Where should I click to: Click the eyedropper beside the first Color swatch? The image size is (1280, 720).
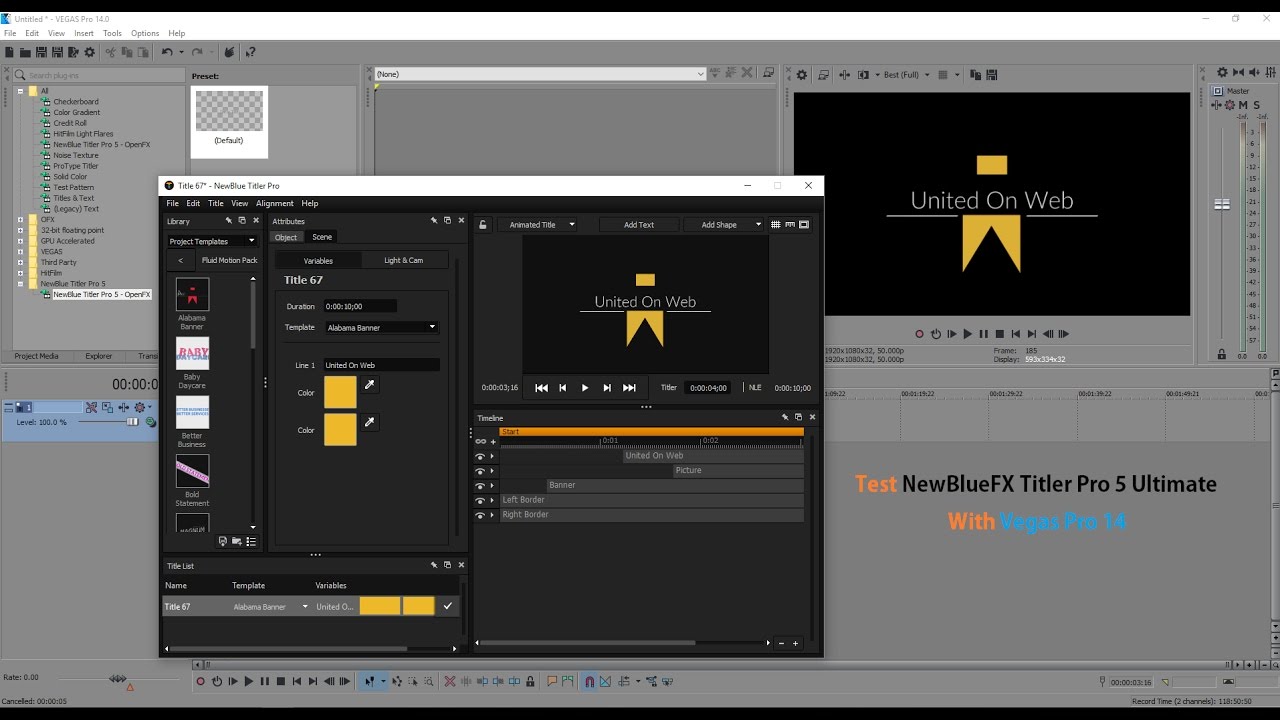coord(370,385)
